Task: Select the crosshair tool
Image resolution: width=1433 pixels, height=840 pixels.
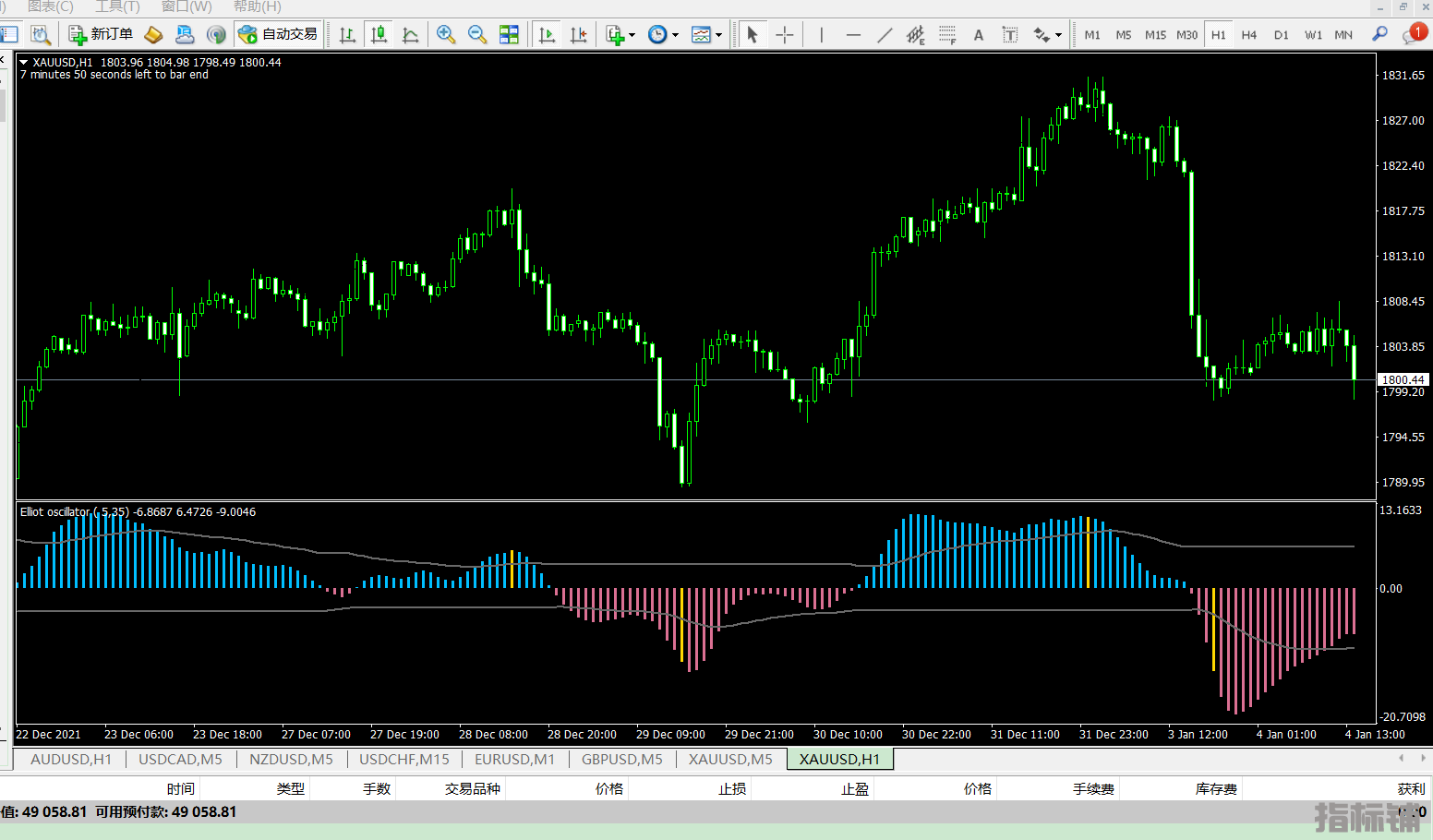Action: coord(785,35)
